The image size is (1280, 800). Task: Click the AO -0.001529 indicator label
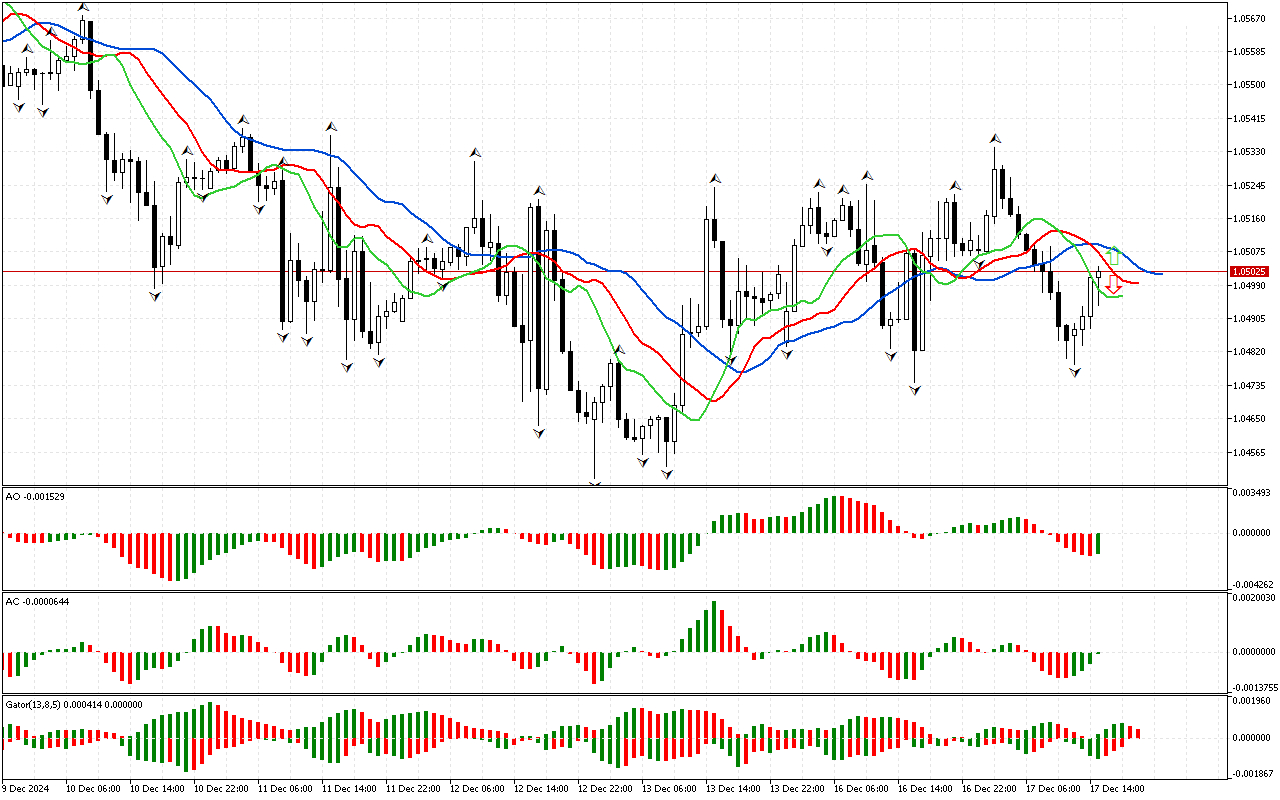[35, 496]
